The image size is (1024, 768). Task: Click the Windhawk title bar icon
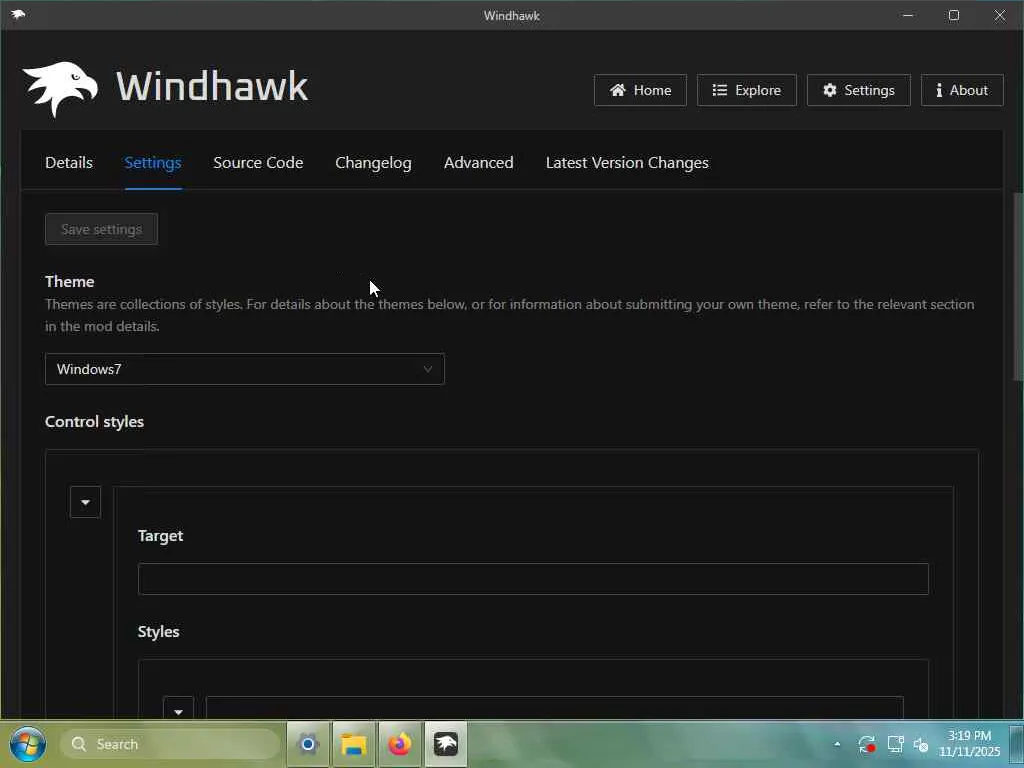point(18,14)
